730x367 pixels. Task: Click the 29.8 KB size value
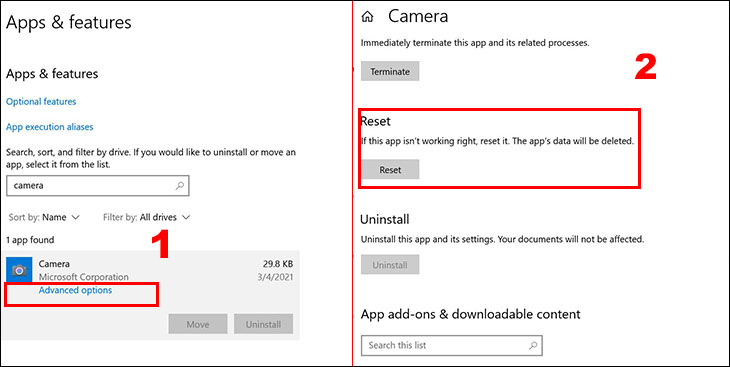[x=278, y=264]
